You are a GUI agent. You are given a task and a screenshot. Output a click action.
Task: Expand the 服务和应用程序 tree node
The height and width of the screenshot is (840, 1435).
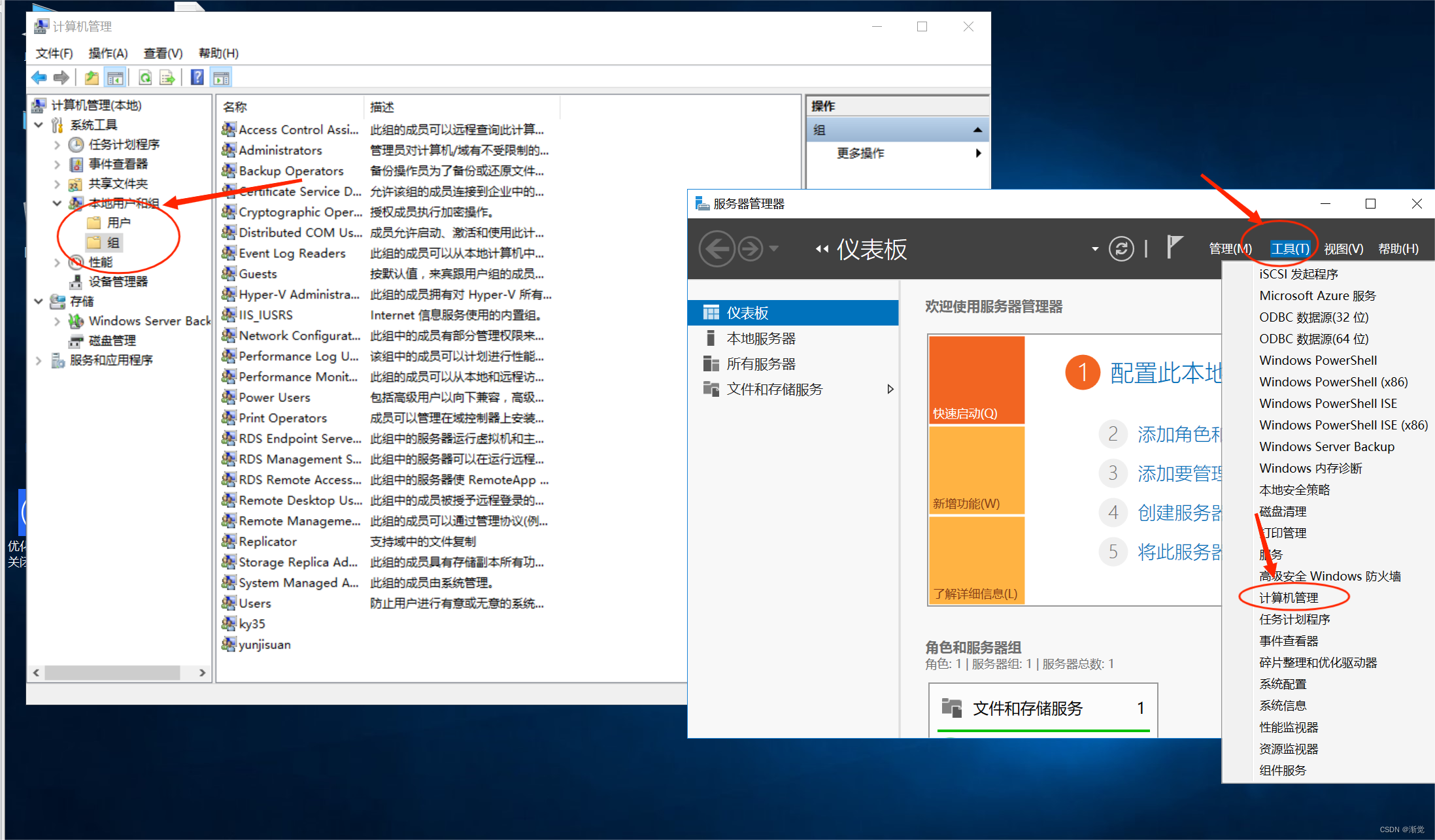[39, 360]
